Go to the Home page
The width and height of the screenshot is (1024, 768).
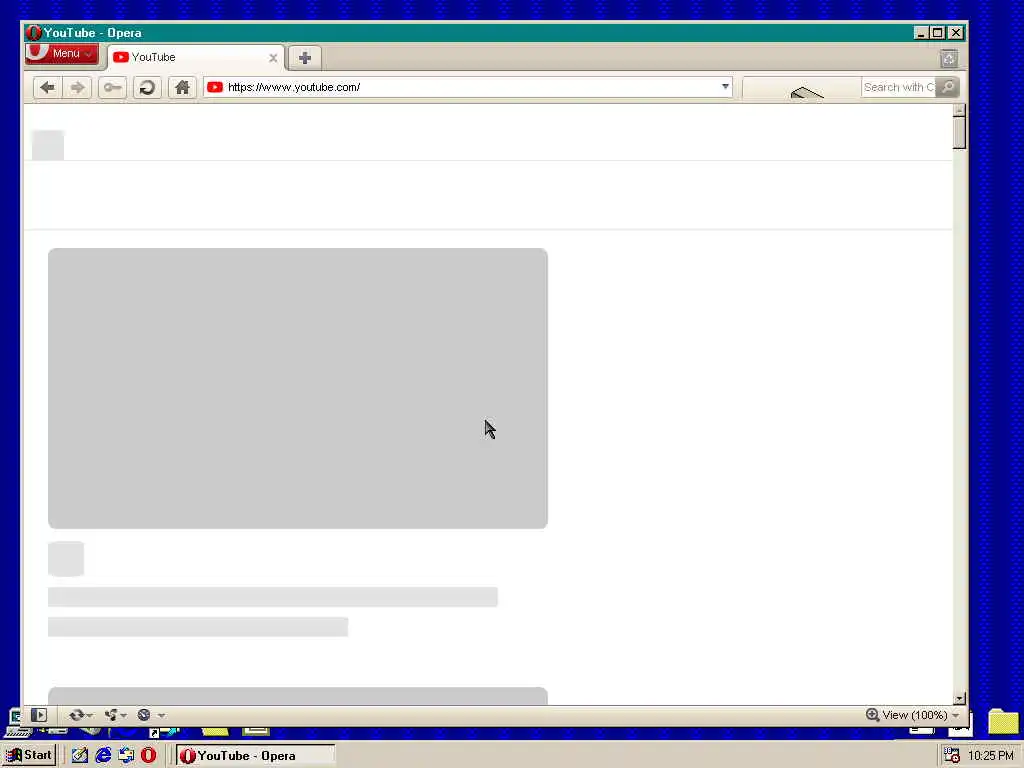click(x=182, y=88)
